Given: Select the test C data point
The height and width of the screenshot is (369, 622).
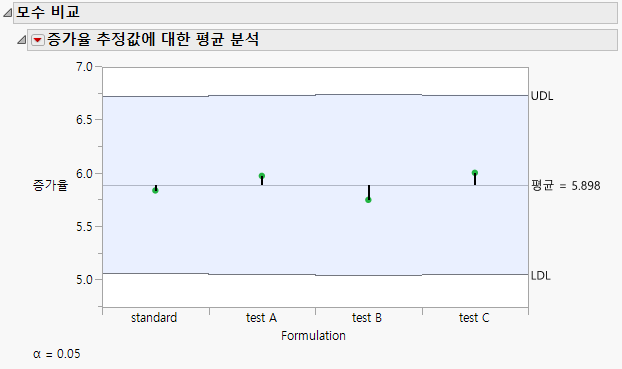Looking at the screenshot, I should pos(475,173).
